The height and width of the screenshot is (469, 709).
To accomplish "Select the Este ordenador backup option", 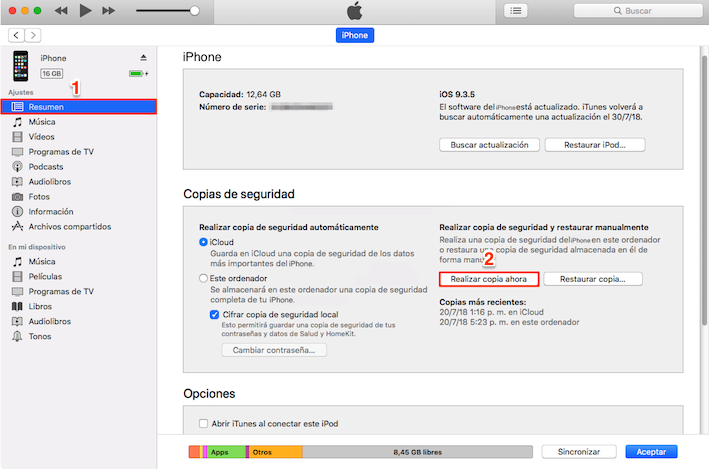I will pos(203,278).
